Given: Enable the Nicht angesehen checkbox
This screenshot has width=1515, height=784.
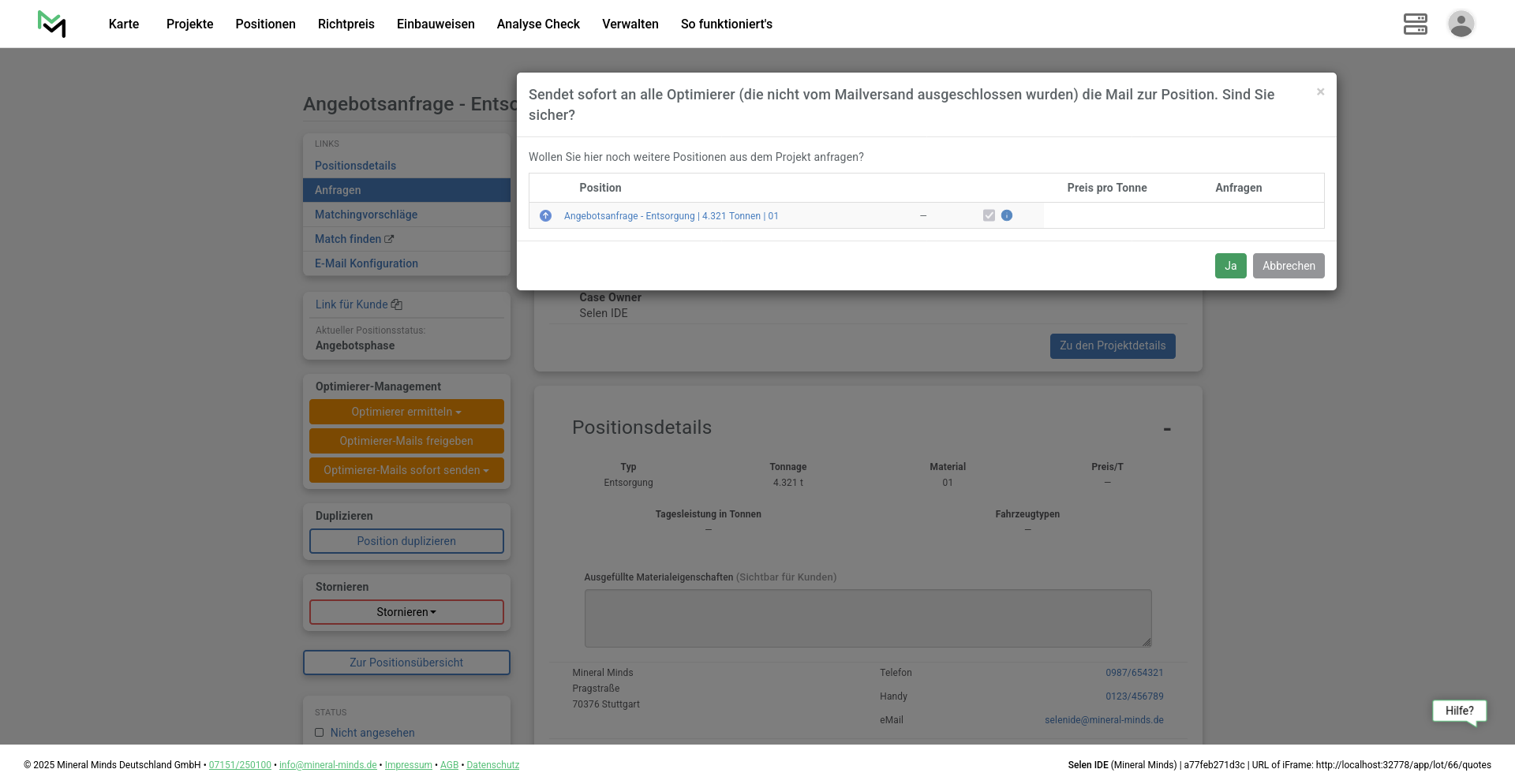Looking at the screenshot, I should click(320, 733).
